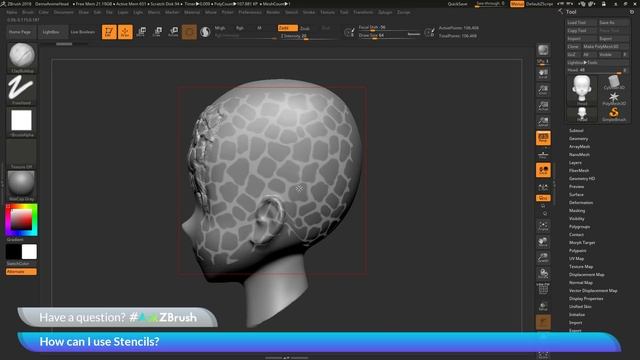
Task: Toggle the Persp perspective icon
Action: tap(543, 138)
